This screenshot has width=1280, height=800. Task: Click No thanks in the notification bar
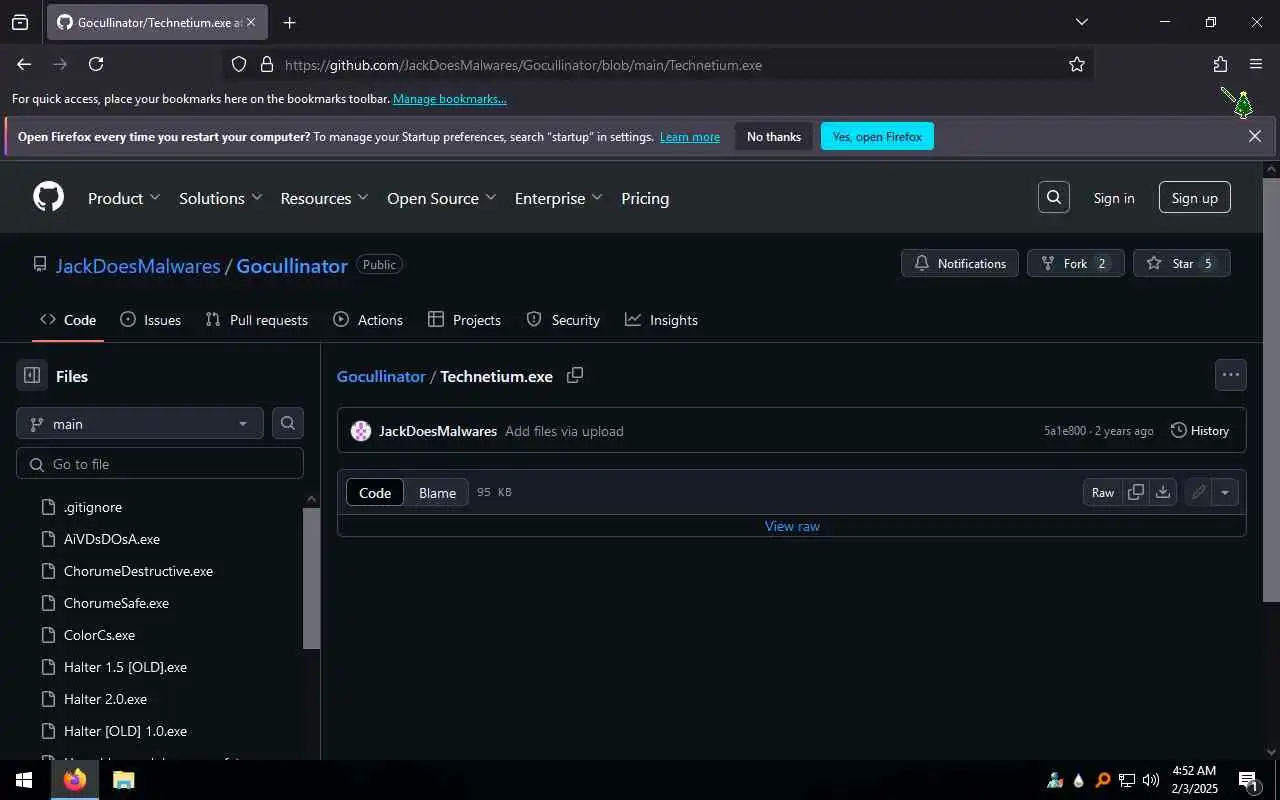coord(774,136)
